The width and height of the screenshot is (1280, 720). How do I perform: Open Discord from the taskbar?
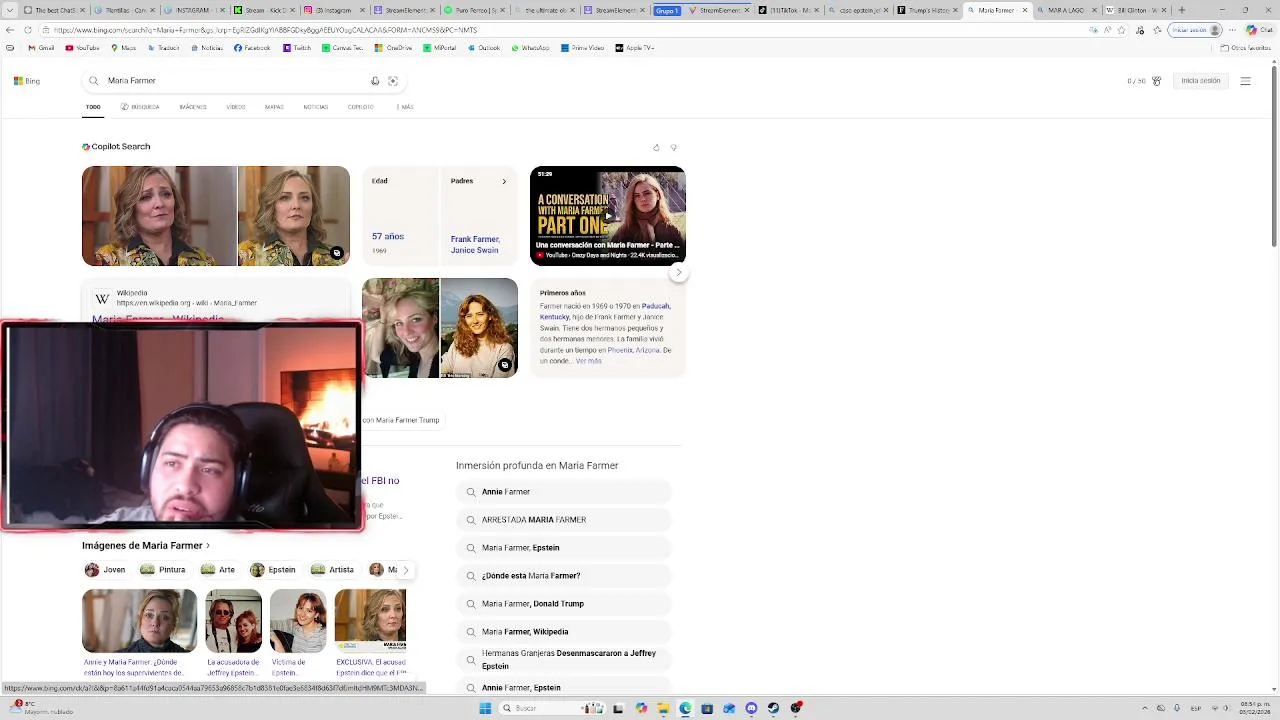[751, 708]
